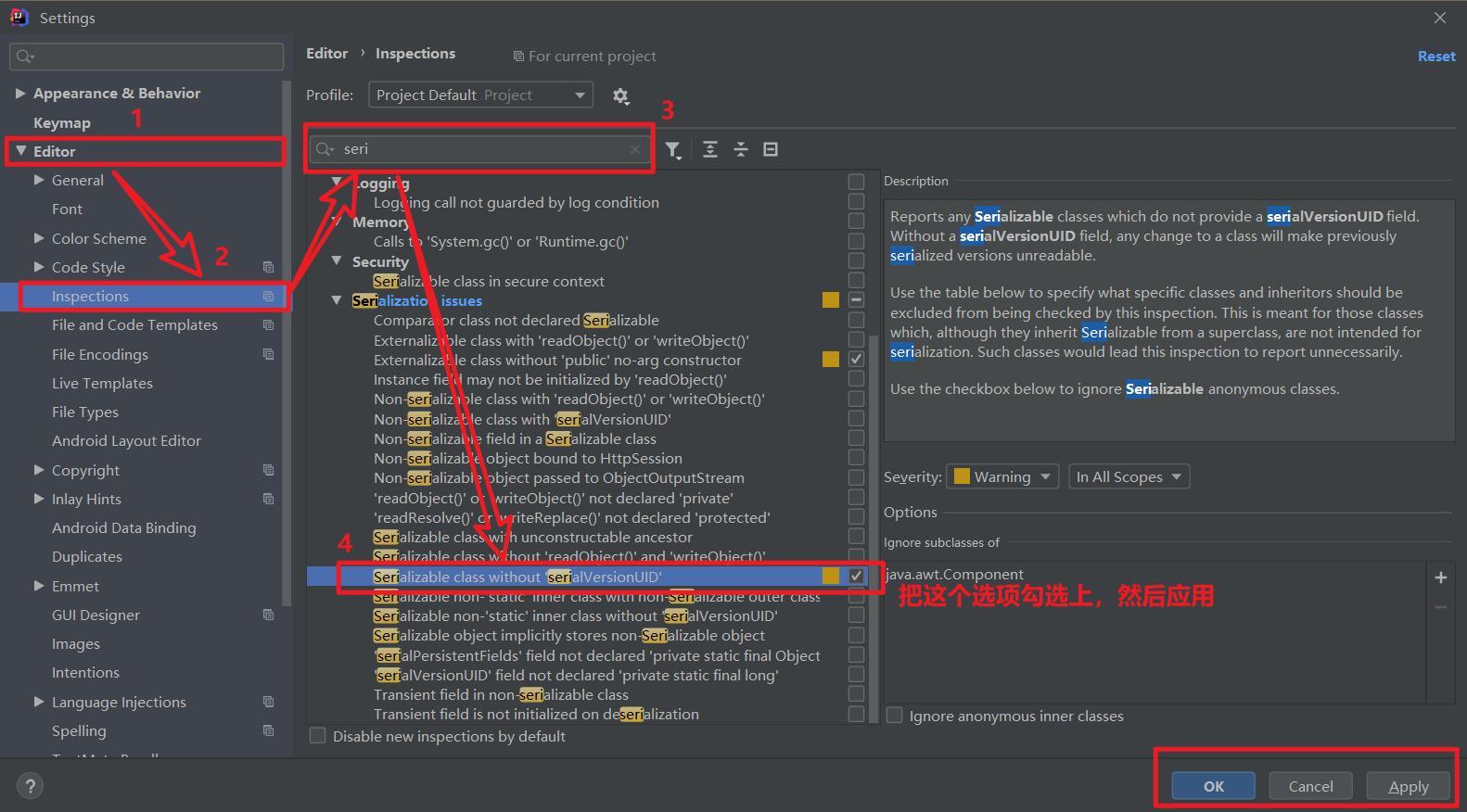
Task: Click the yellow severity swatch for Serialization issues
Action: click(831, 299)
